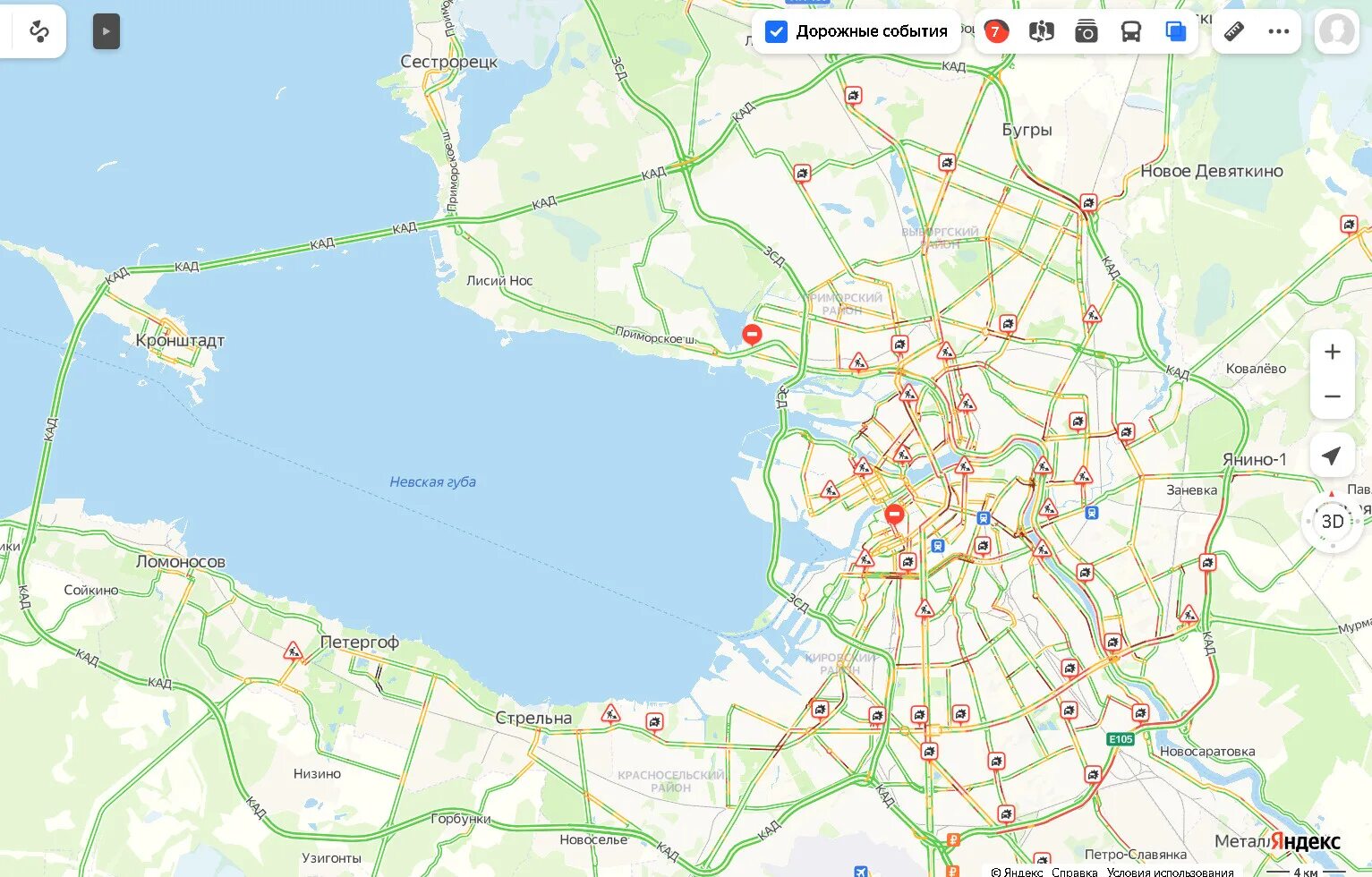The height and width of the screenshot is (877, 1372).
Task: Open accident marker above Бугры on КАД
Action: coord(853,95)
